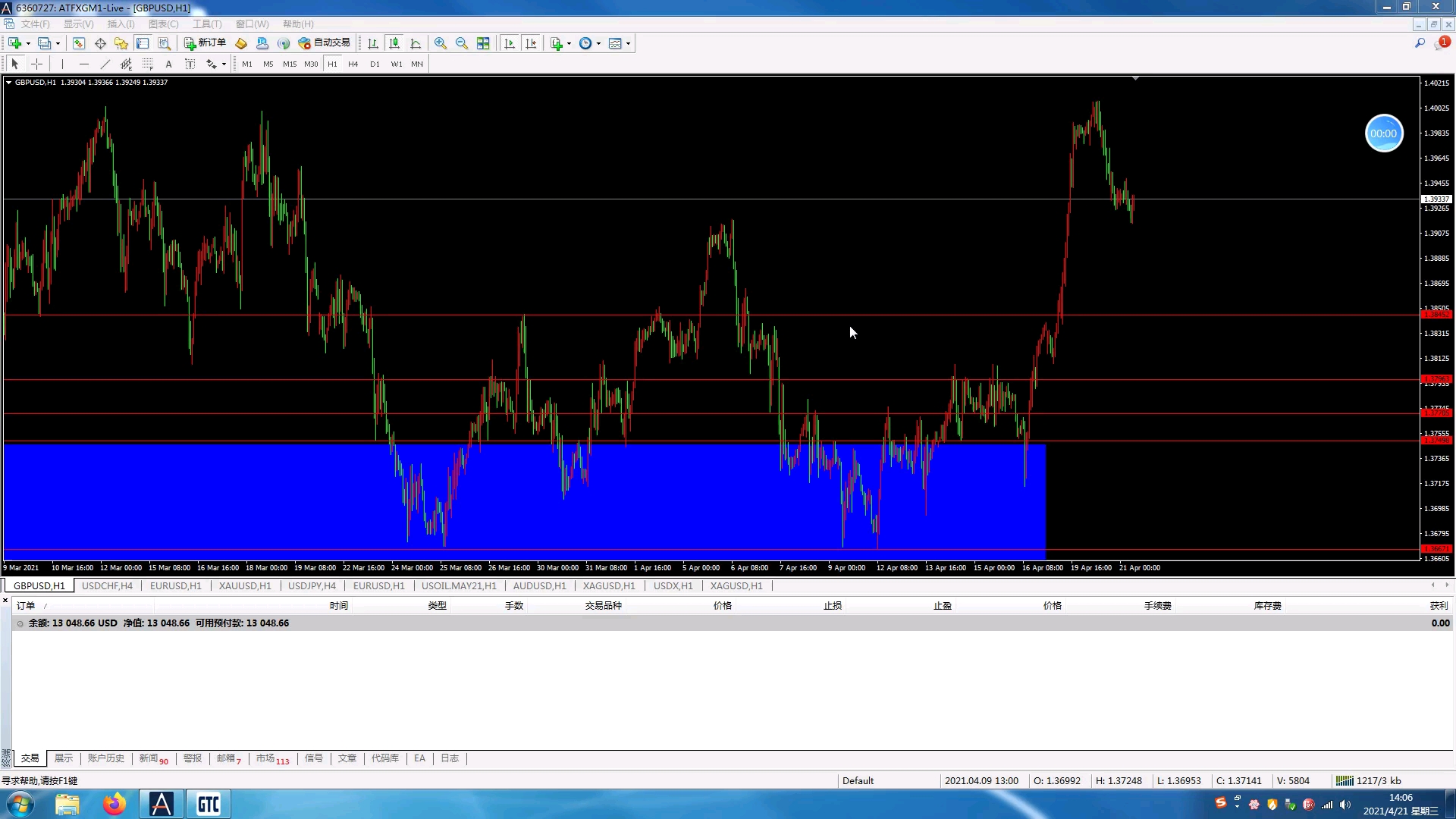The height and width of the screenshot is (819, 1456).
Task: Select the trend line drawing tool
Action: point(104,64)
